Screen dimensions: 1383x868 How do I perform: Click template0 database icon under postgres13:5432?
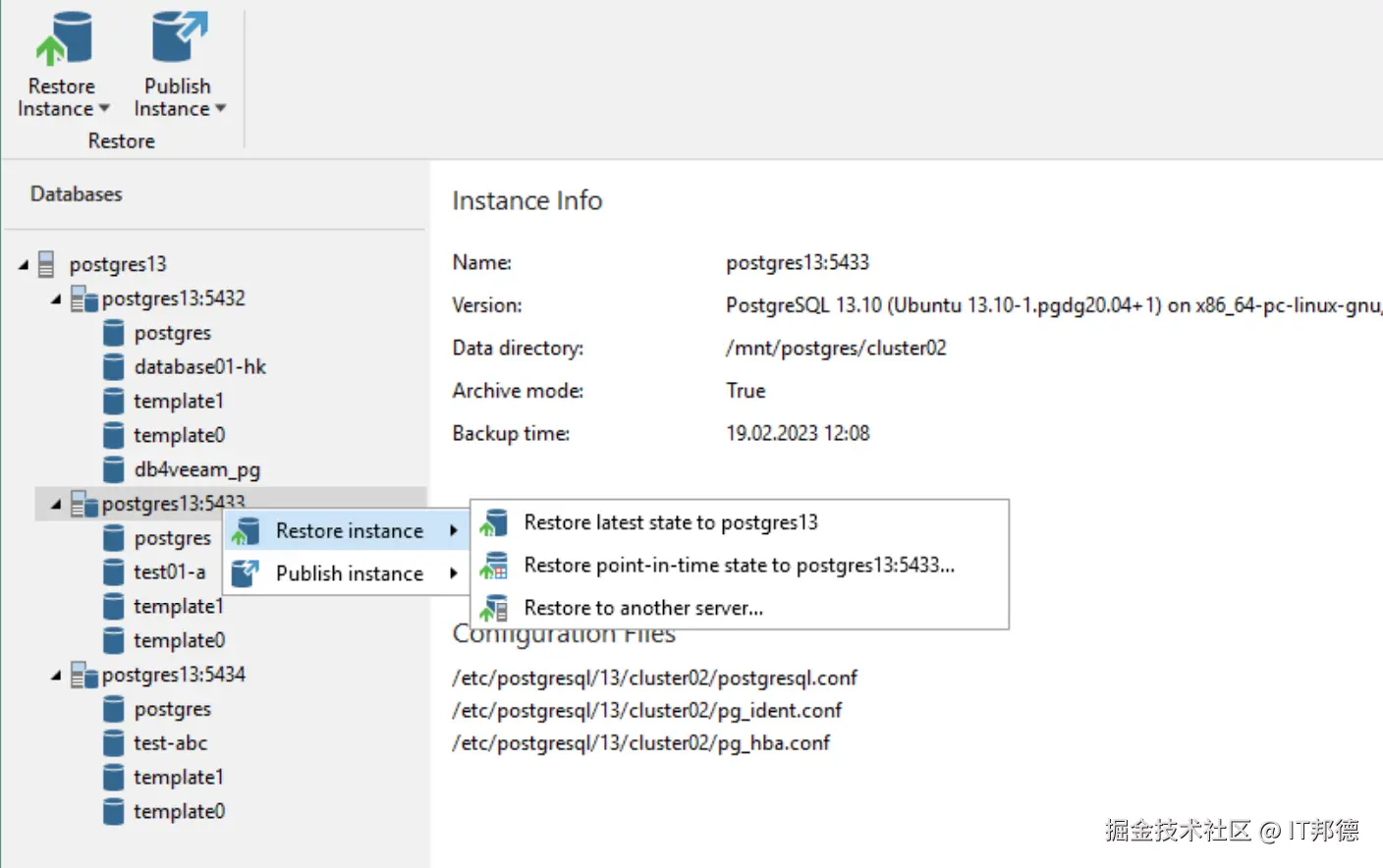[x=114, y=435]
